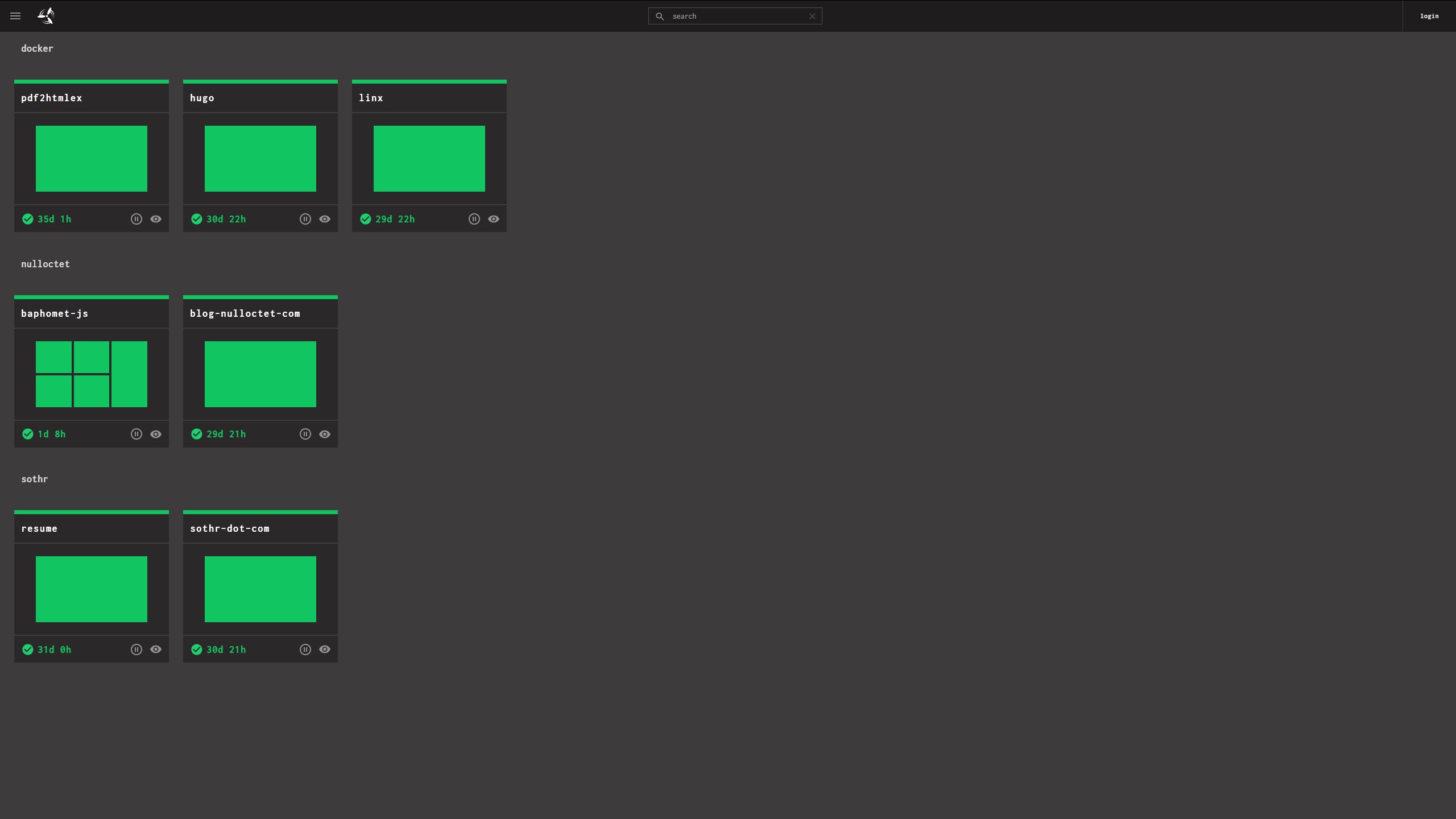Screen dimensions: 1456x819
Task: Open the resume pipeline title
Action: tap(39, 528)
